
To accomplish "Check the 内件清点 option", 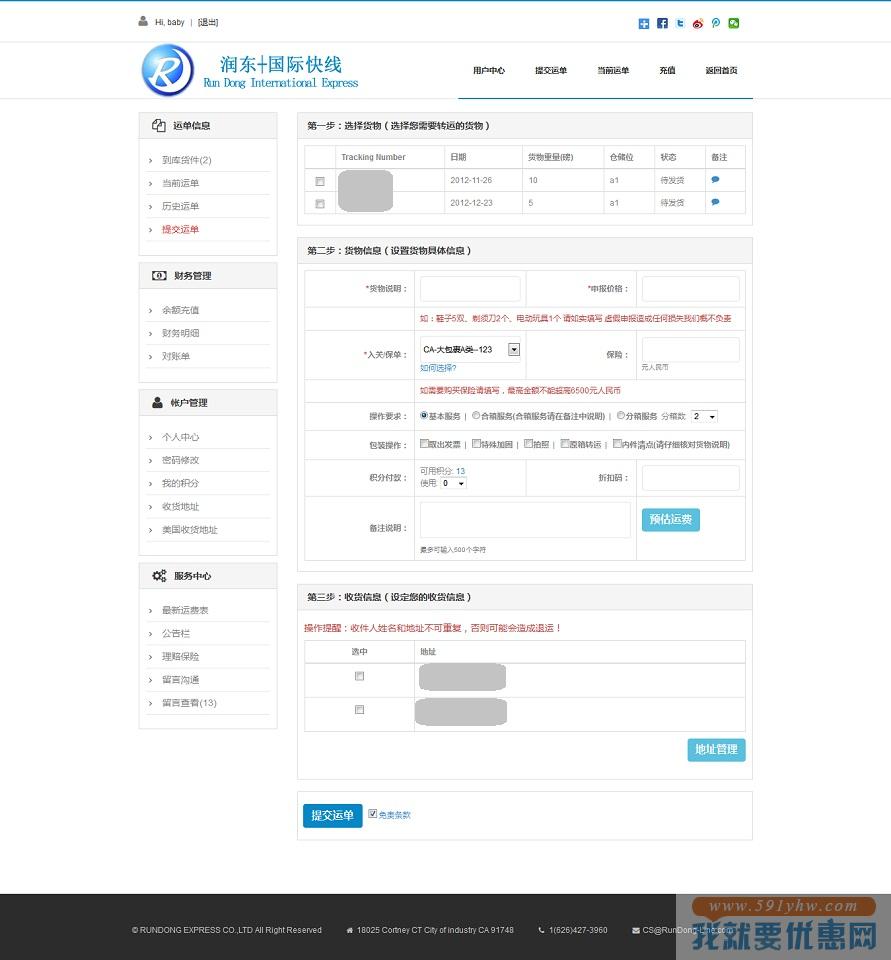I will (617, 443).
